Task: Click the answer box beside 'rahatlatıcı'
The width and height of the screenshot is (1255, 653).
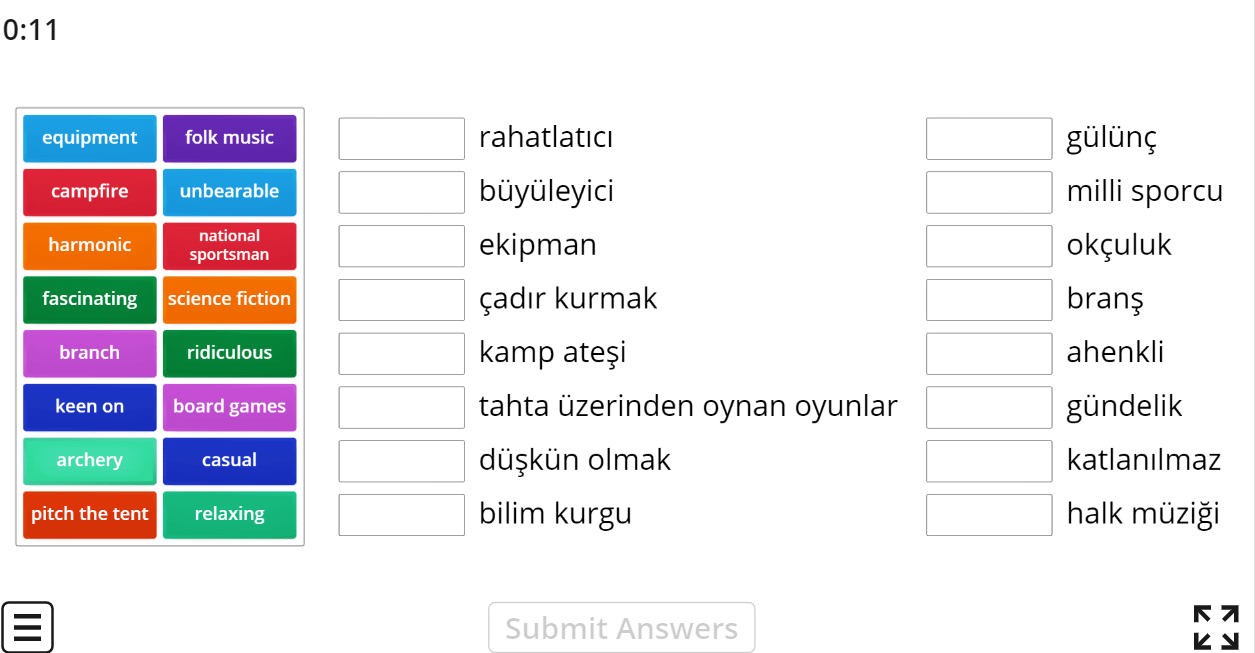Action: (401, 138)
